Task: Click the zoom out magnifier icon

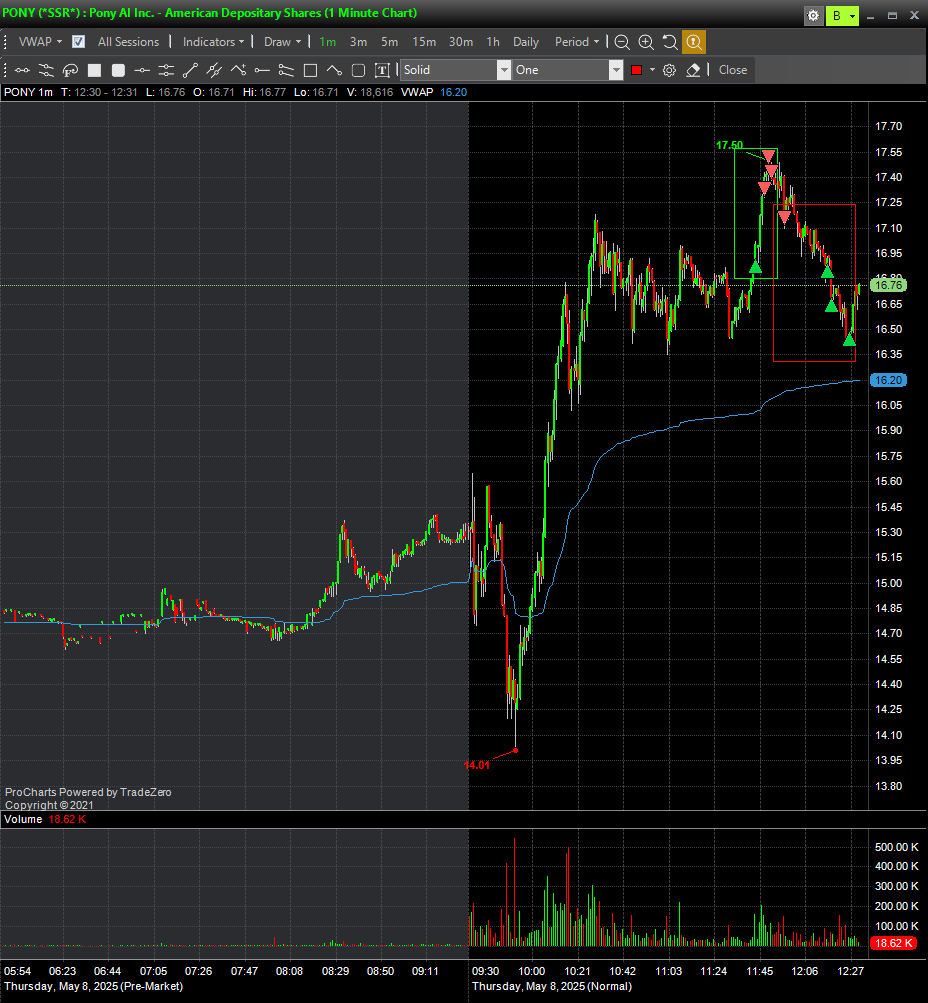Action: pos(622,42)
